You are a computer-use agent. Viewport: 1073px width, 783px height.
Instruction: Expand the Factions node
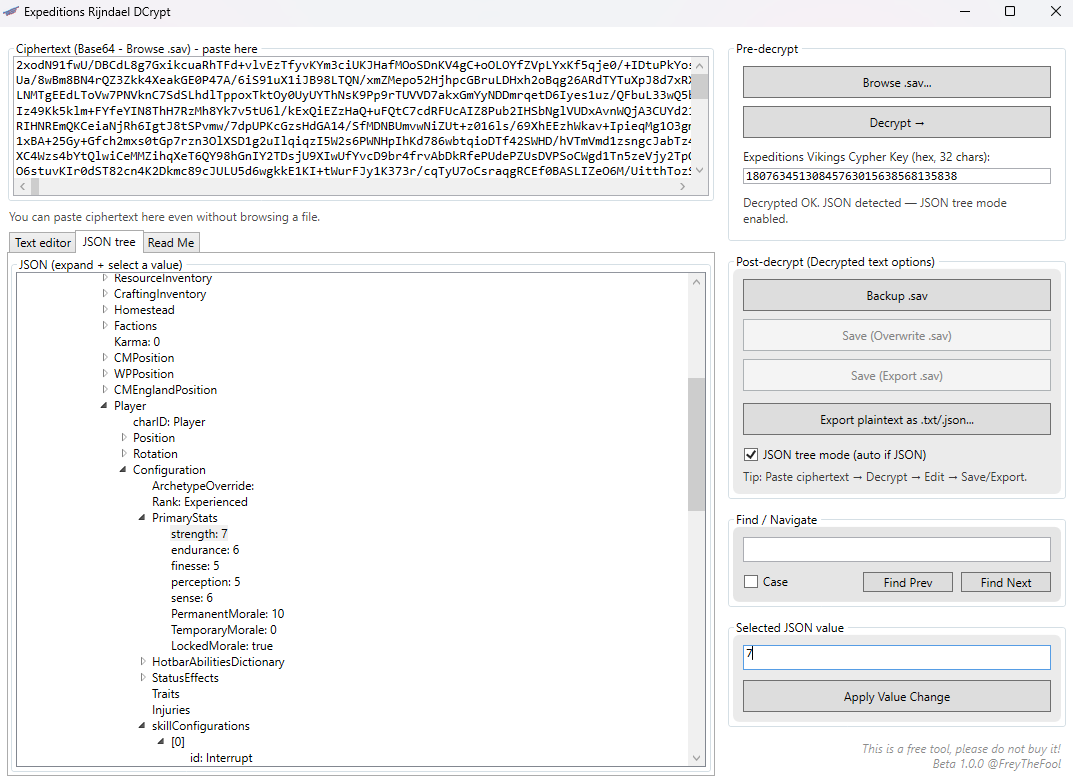(x=105, y=326)
